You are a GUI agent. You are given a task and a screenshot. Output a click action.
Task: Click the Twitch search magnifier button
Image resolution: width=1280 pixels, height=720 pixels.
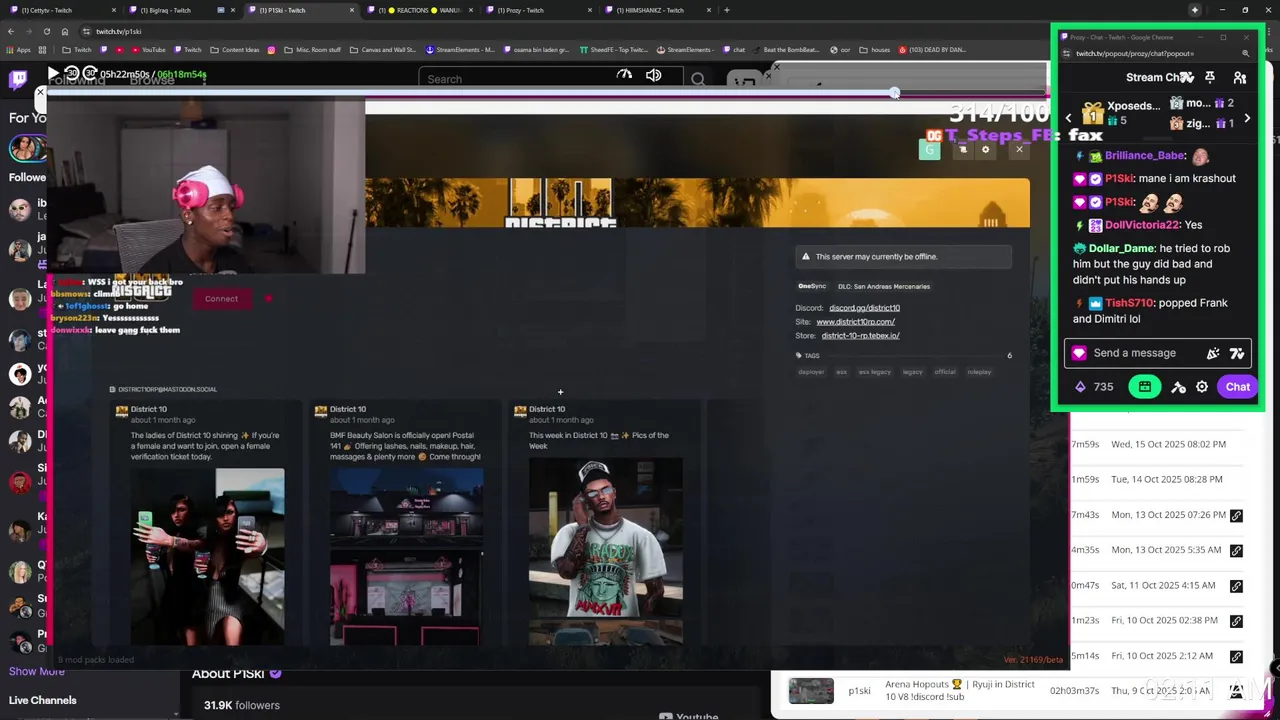click(x=698, y=79)
